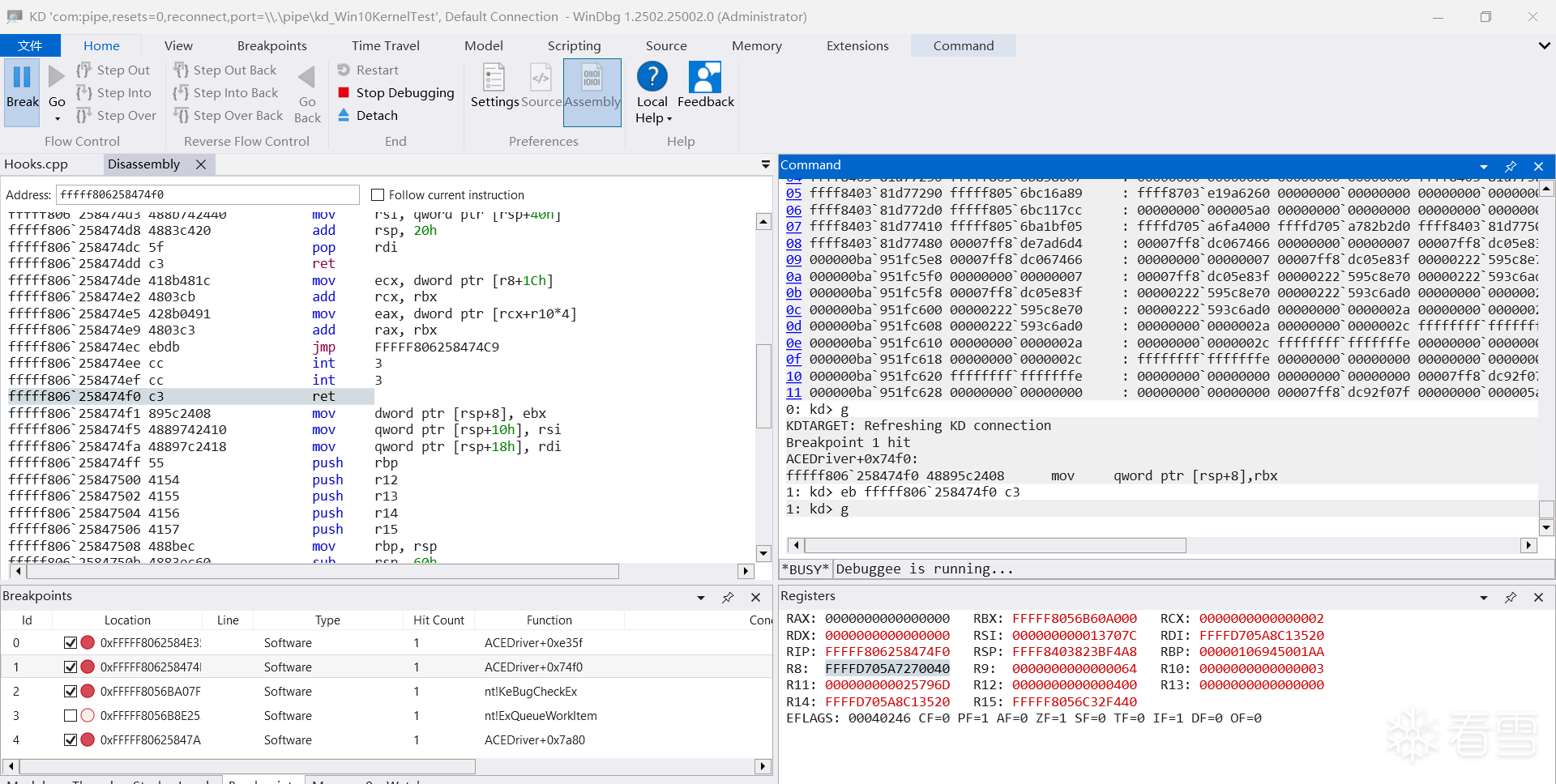Click the Stop Debugging red square icon

[344, 92]
